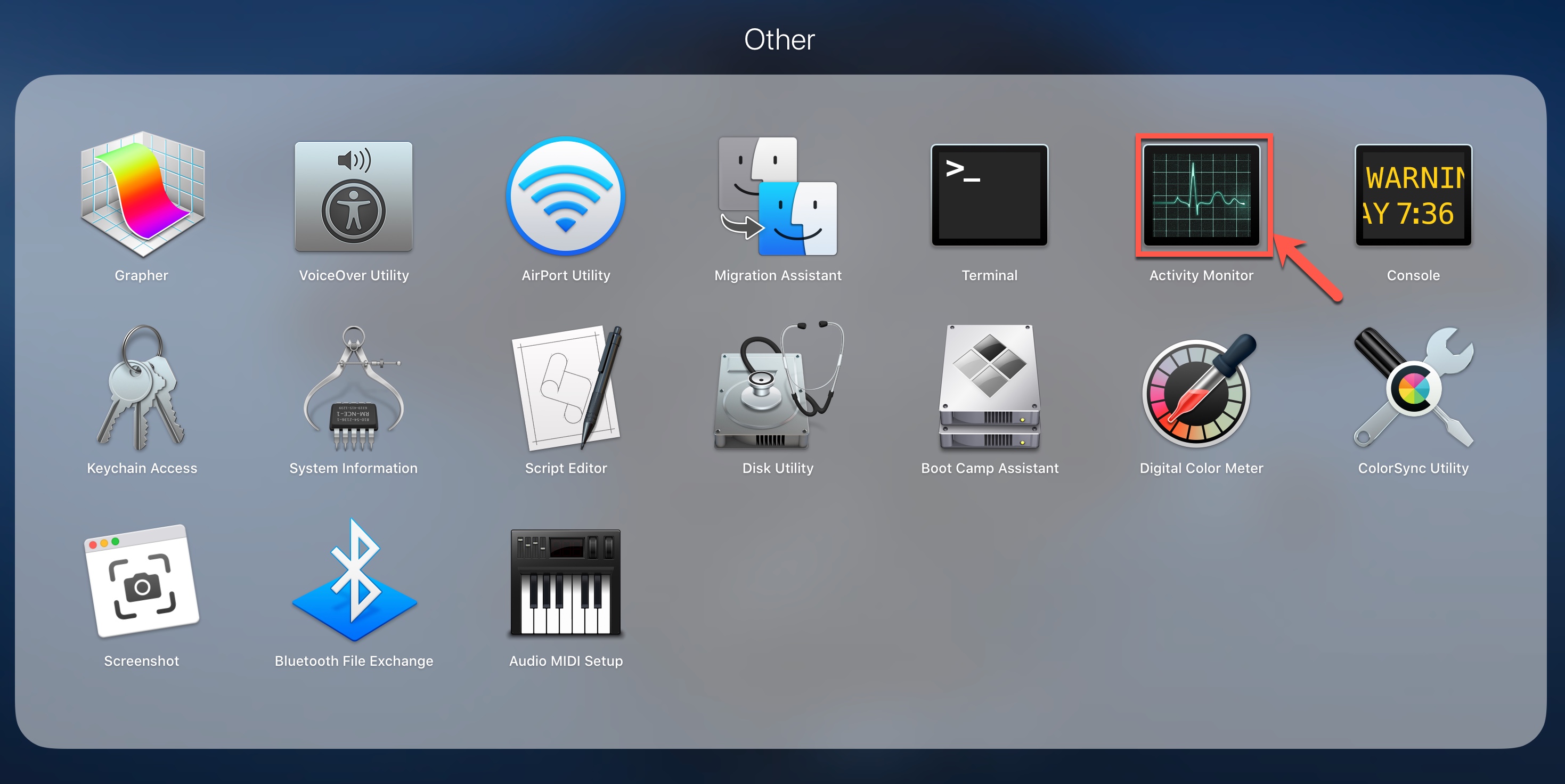This screenshot has width=1565, height=784.
Task: Click the "Screenshot" label text
Action: [x=142, y=661]
